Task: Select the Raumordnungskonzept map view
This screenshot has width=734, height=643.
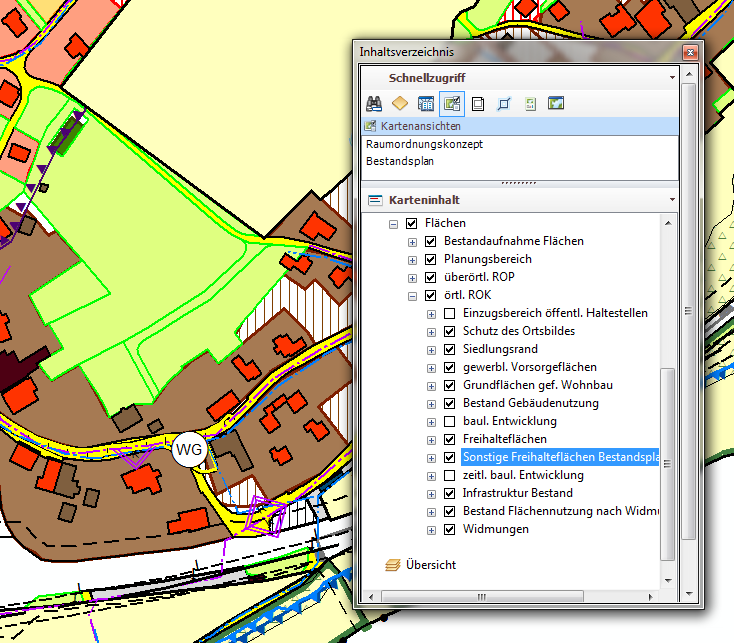Action: coord(424,144)
